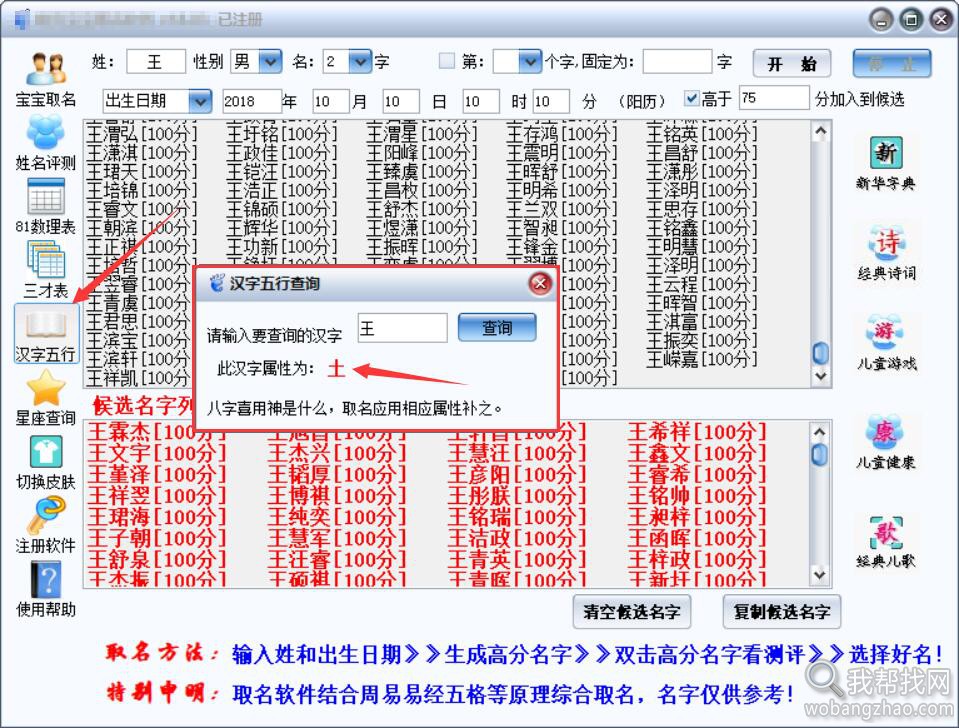Select the name 王培锦[100分]
Screen dimensions: 959x728
[141, 190]
